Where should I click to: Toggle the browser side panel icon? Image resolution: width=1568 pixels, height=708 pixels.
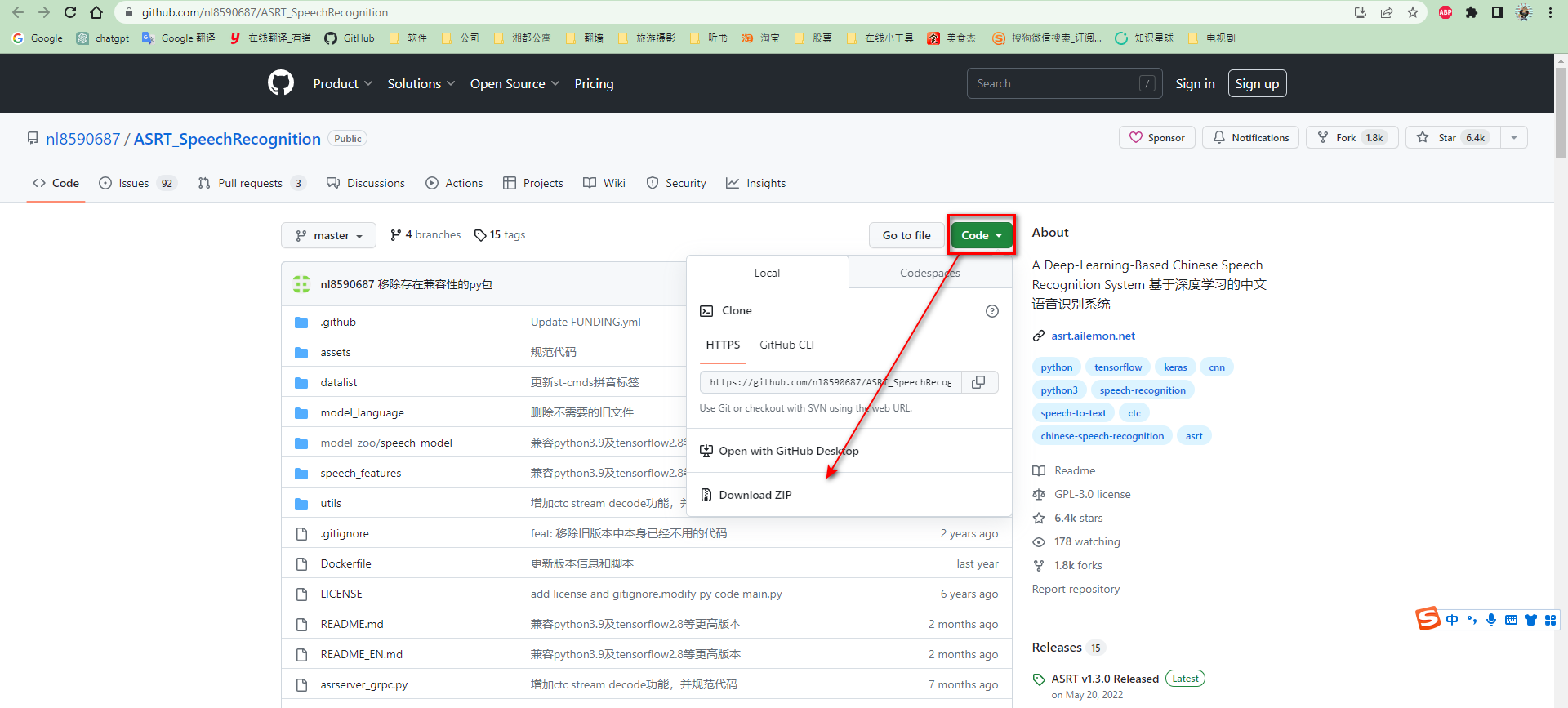coord(1498,12)
